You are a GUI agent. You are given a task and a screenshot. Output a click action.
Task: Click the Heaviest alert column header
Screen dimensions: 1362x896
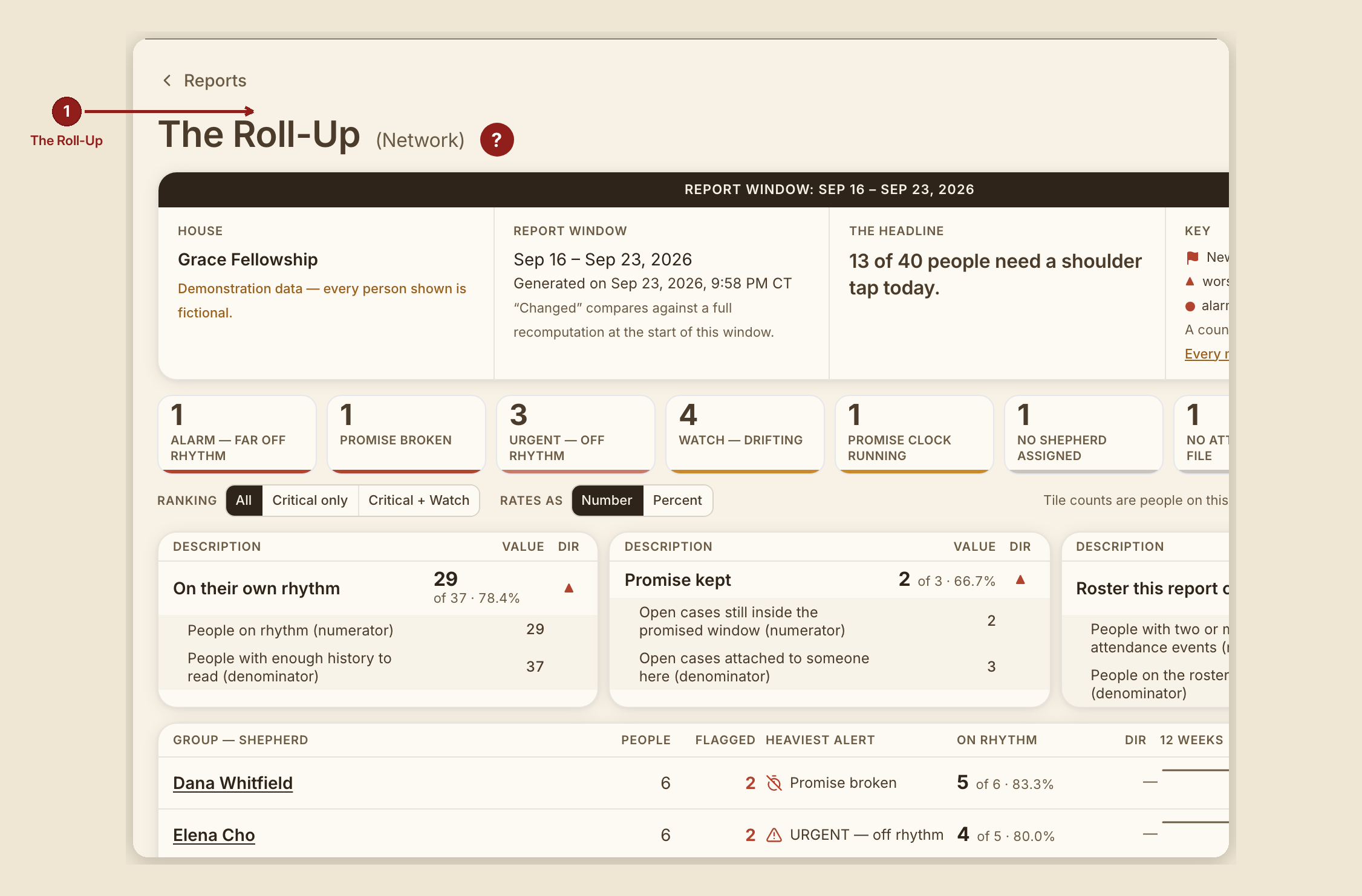(820, 740)
